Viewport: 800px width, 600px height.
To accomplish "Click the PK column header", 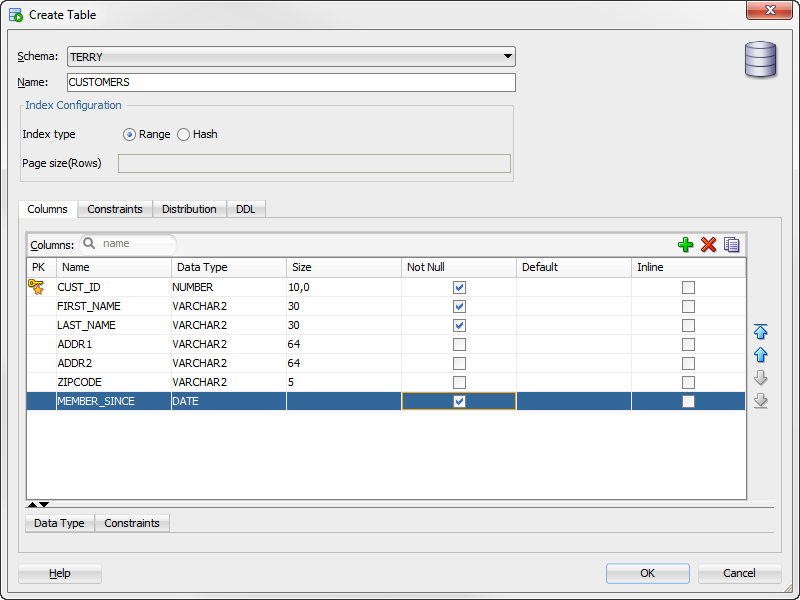I will pyautogui.click(x=41, y=267).
